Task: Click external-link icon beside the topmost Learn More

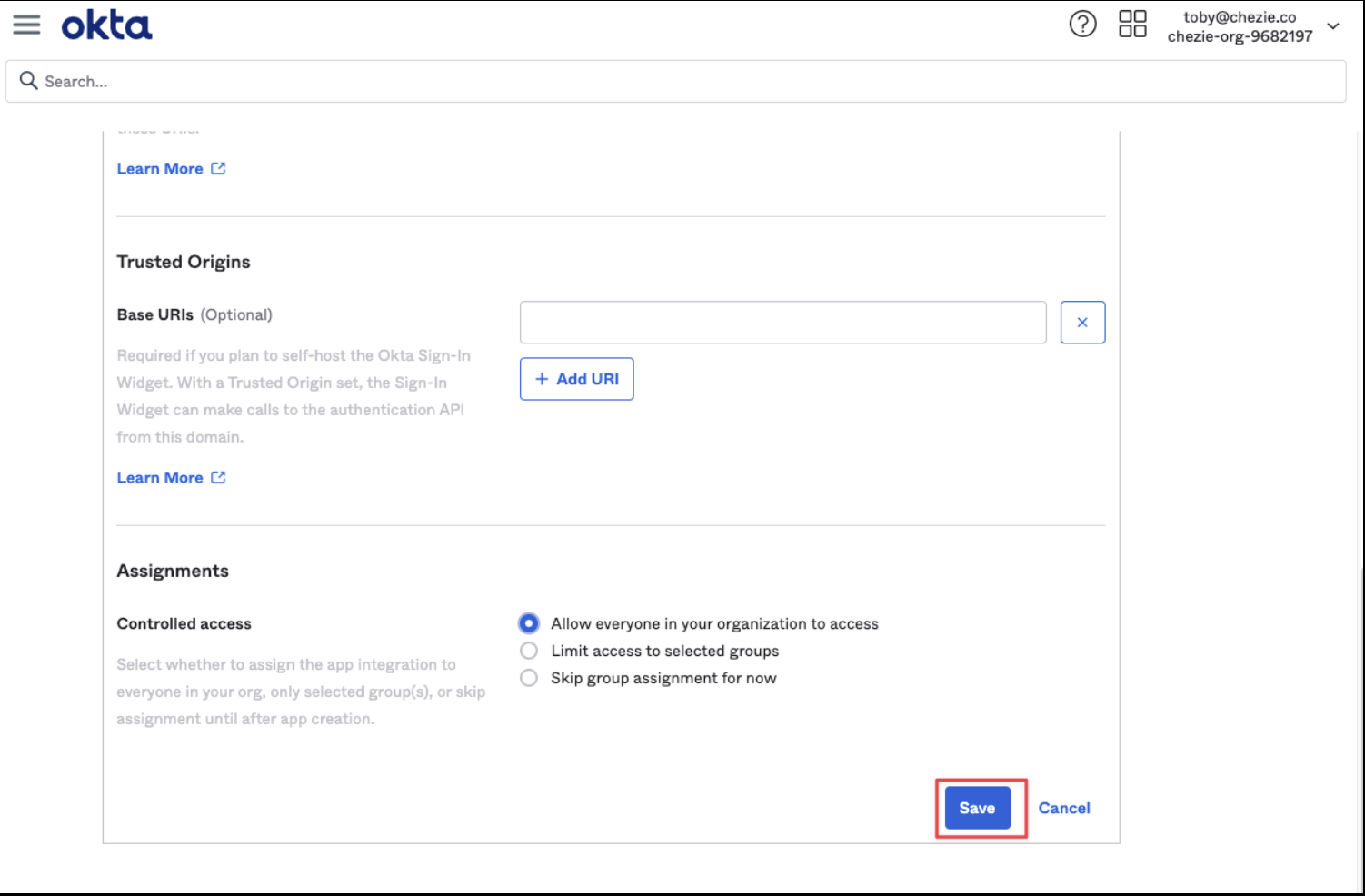Action: pos(218,168)
